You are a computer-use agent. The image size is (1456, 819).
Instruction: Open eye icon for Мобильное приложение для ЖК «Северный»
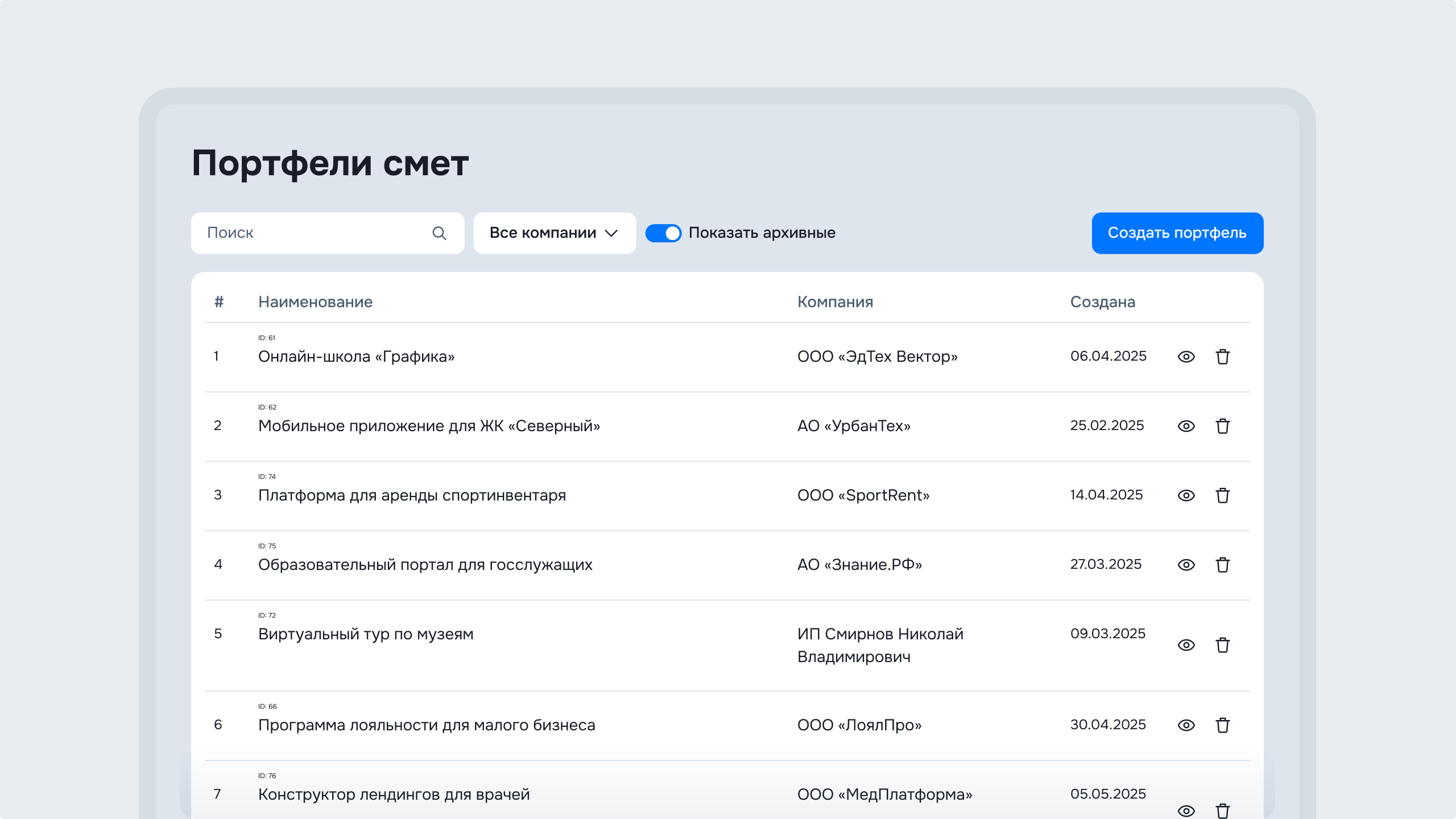1186,426
